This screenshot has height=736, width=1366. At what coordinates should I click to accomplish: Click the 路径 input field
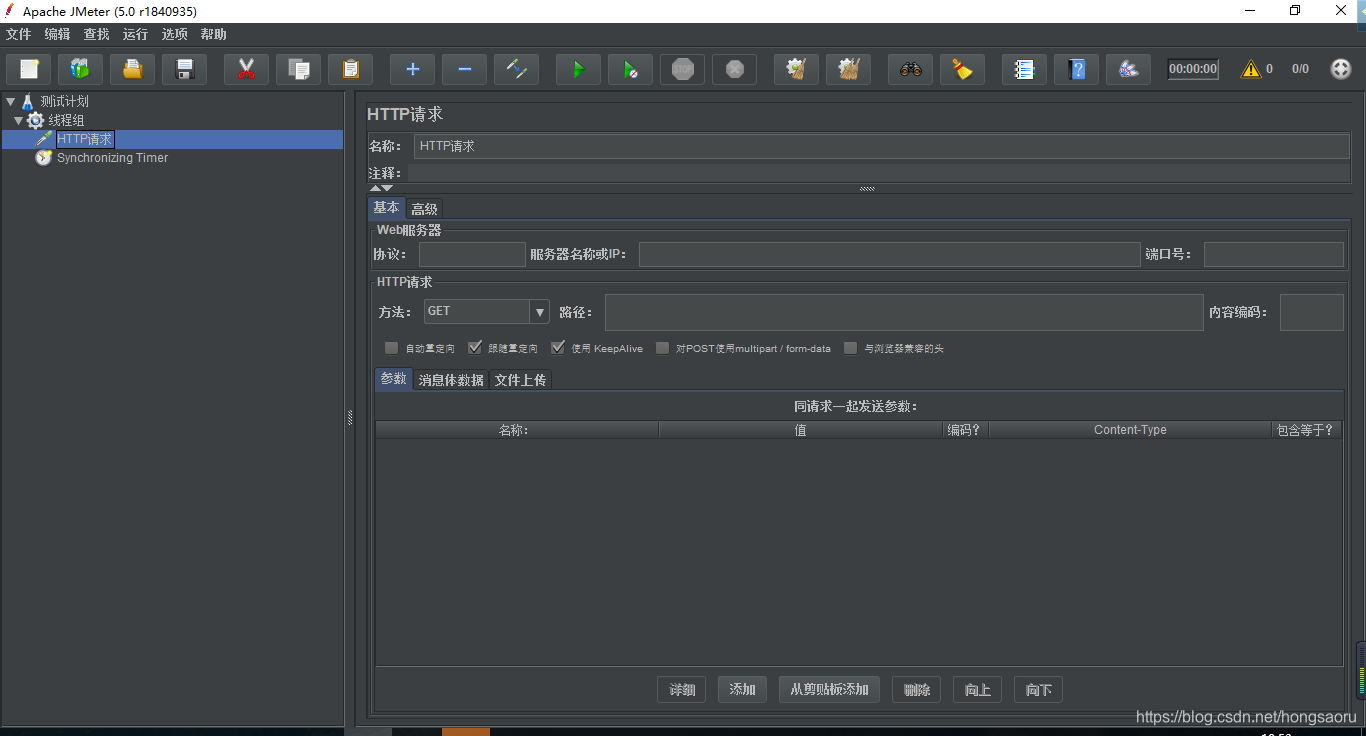pos(904,312)
